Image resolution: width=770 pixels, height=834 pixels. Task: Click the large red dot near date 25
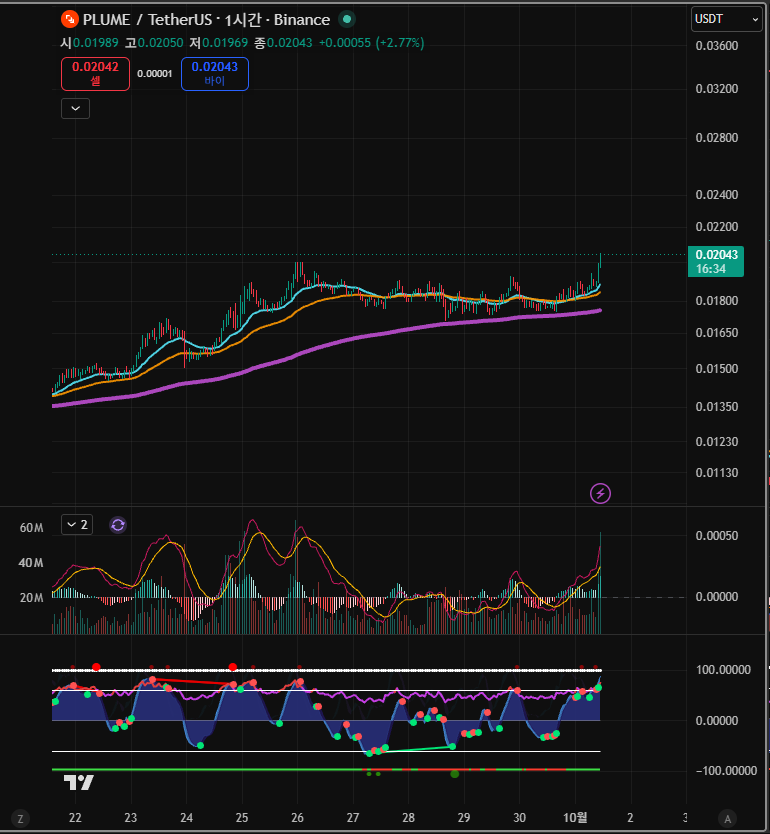(x=232, y=666)
